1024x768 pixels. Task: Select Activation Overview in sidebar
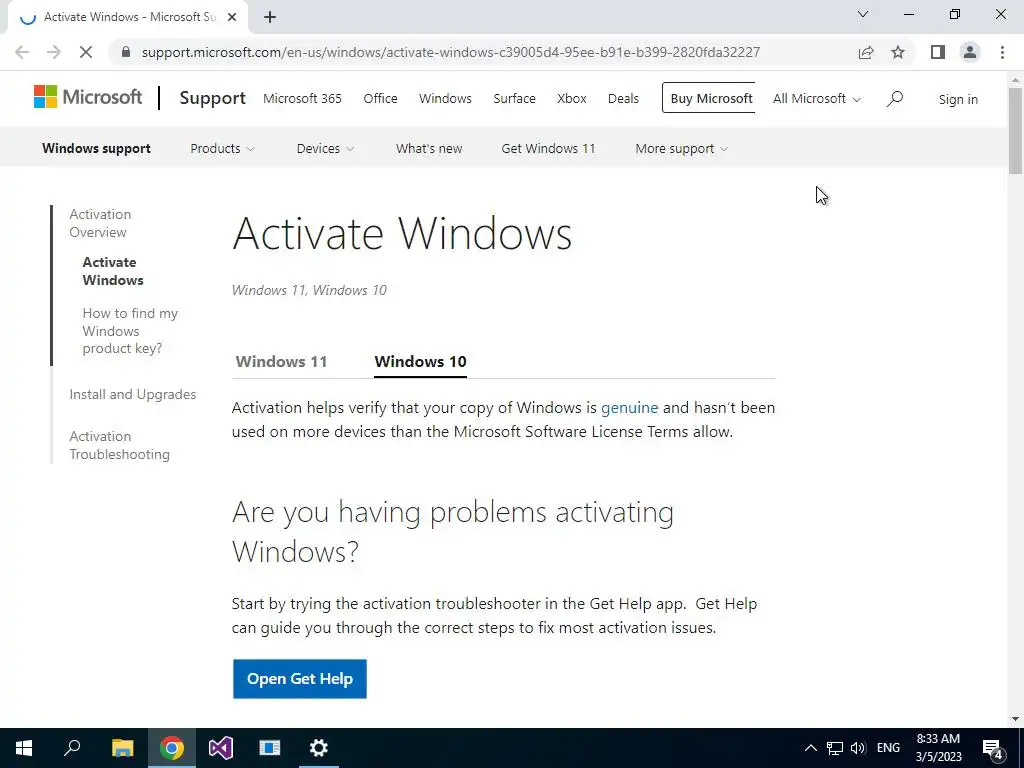coord(100,223)
